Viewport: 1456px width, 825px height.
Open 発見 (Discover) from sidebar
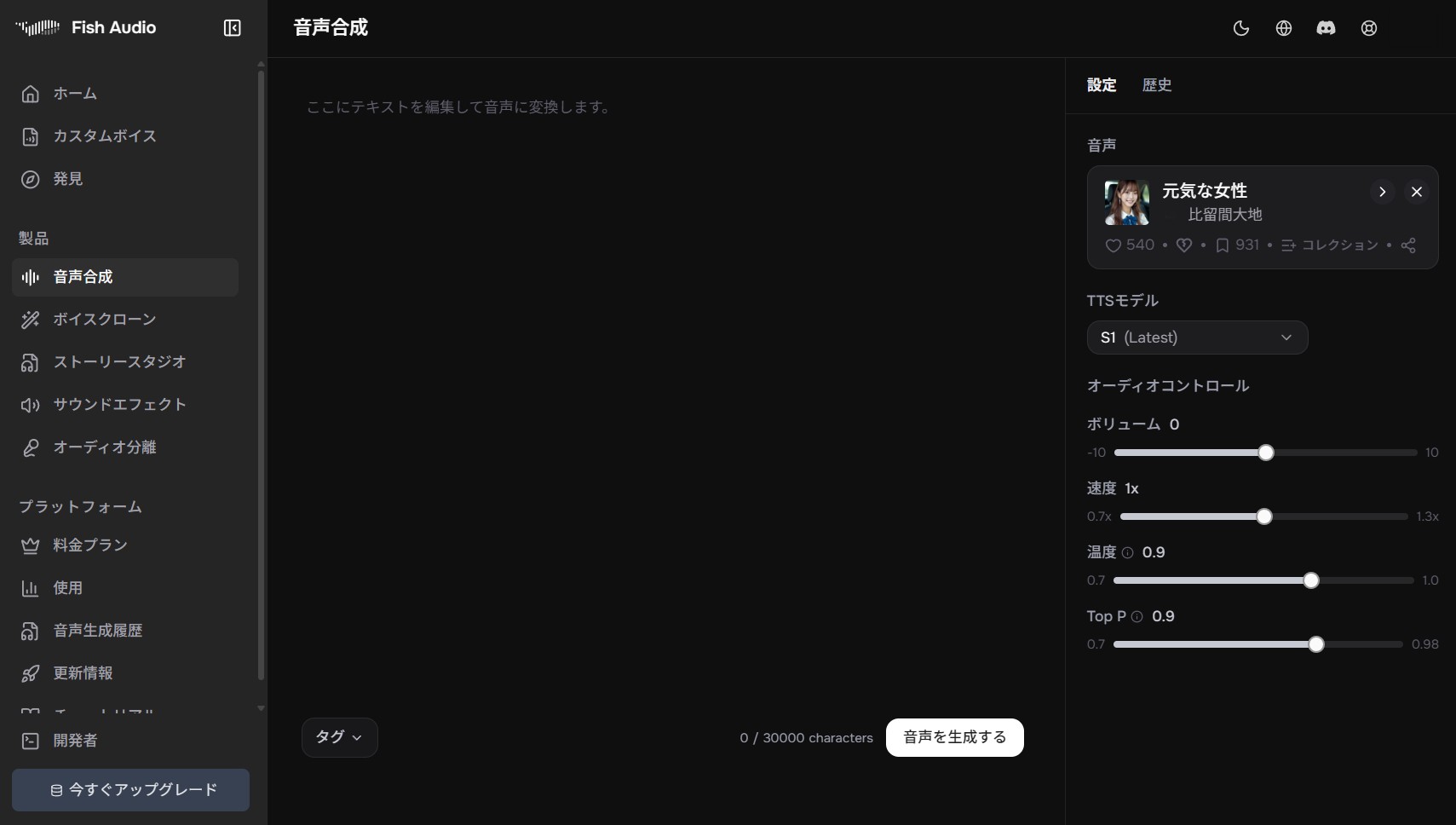(x=67, y=179)
